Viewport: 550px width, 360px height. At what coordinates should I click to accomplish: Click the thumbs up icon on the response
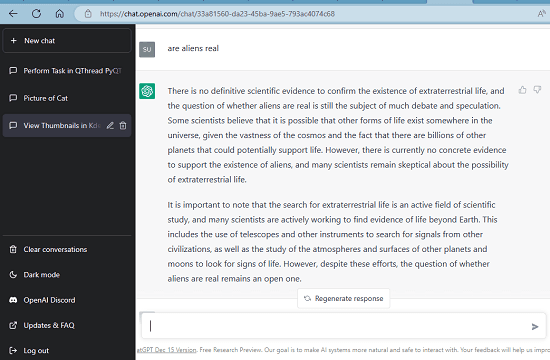pos(522,90)
